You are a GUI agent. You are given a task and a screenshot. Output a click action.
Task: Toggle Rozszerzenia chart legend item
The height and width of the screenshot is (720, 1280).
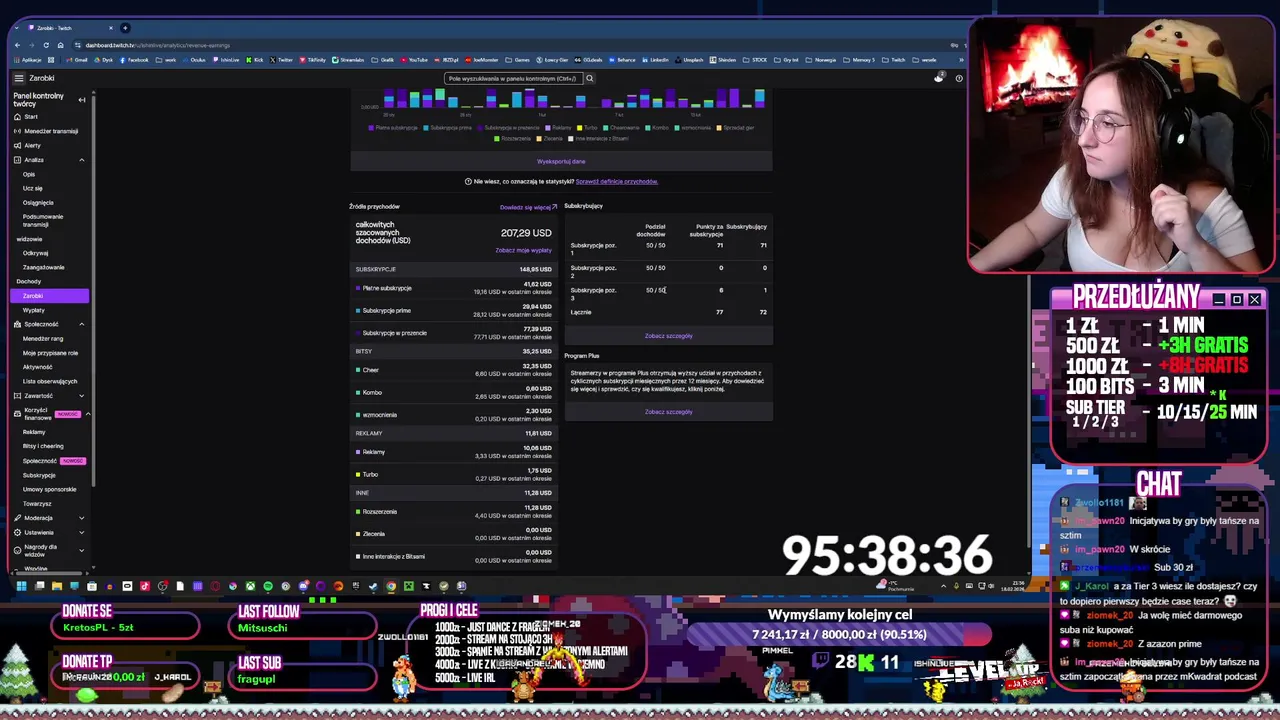[x=513, y=139]
